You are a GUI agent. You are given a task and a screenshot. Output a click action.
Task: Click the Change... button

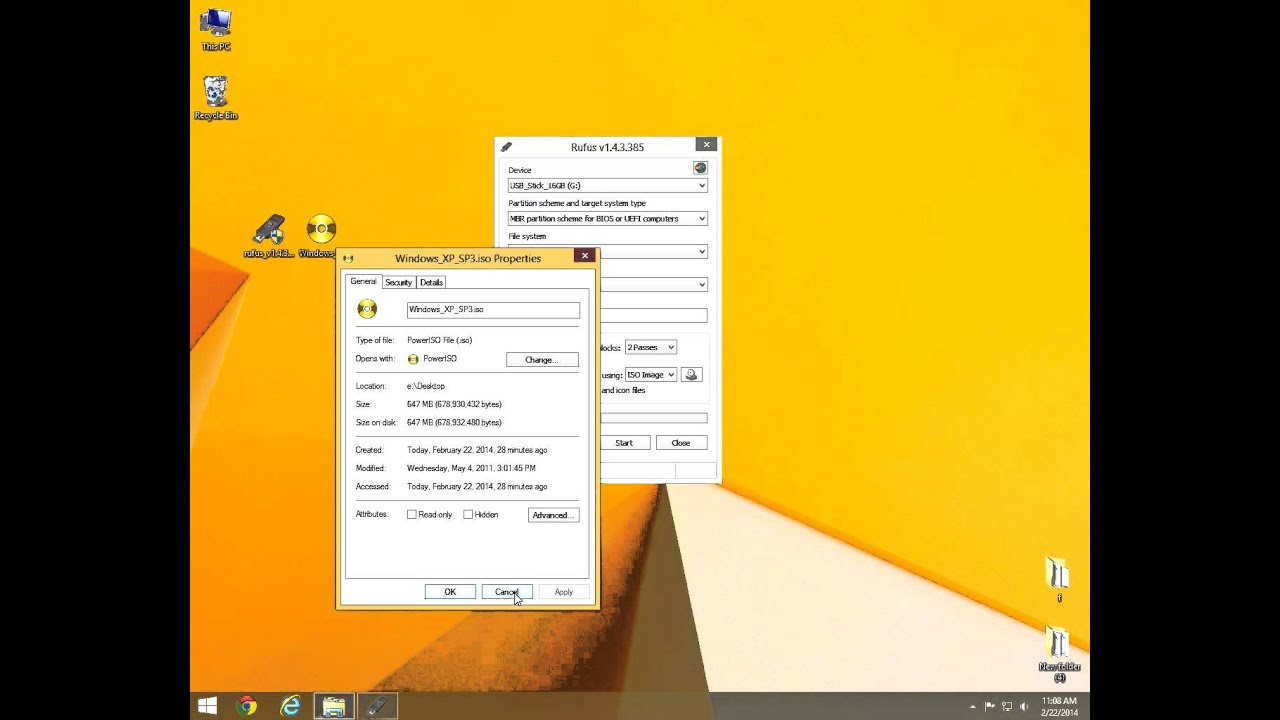(542, 359)
